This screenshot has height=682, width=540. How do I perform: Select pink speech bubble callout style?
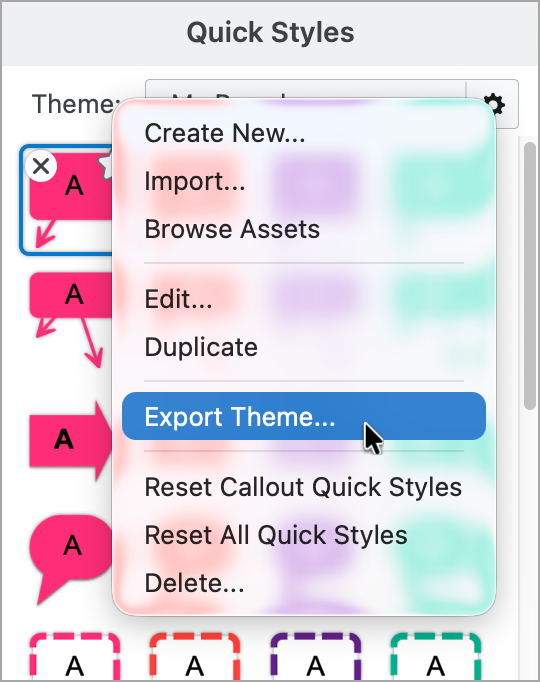(72, 559)
